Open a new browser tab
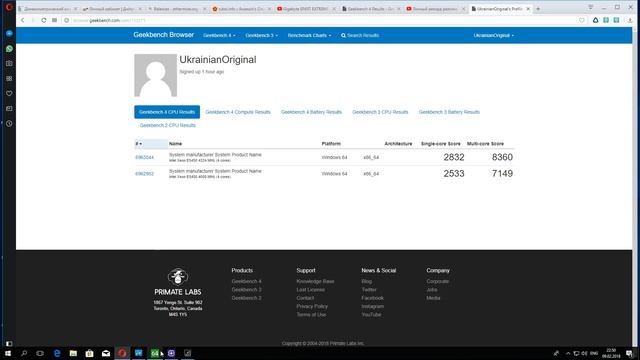This screenshot has height=360, width=640. pos(538,9)
